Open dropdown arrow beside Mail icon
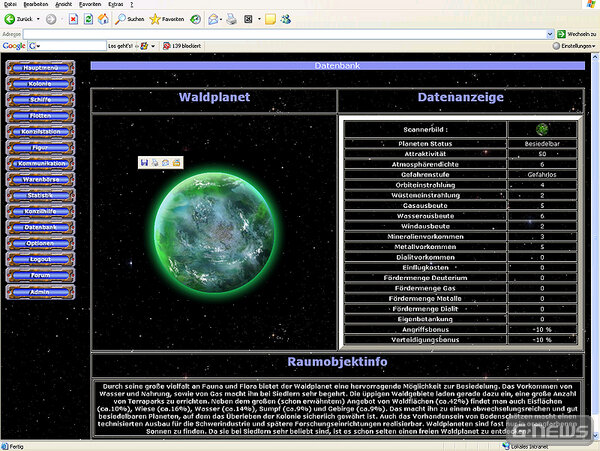This screenshot has width=600, height=451. (x=221, y=19)
